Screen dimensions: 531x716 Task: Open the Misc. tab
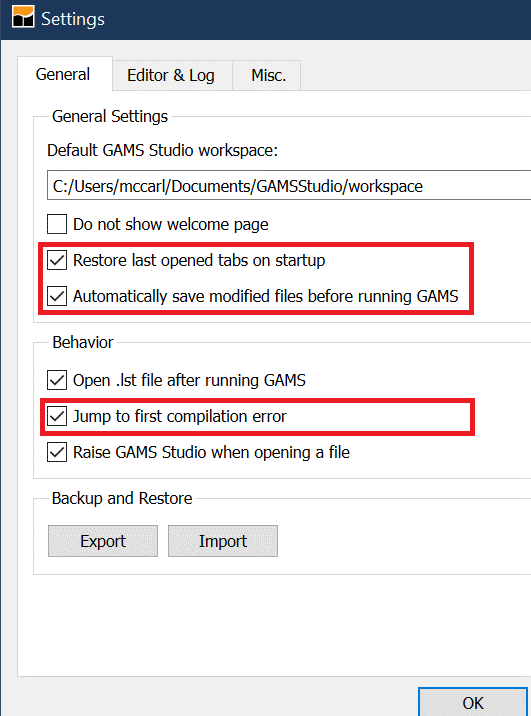pyautogui.click(x=267, y=75)
